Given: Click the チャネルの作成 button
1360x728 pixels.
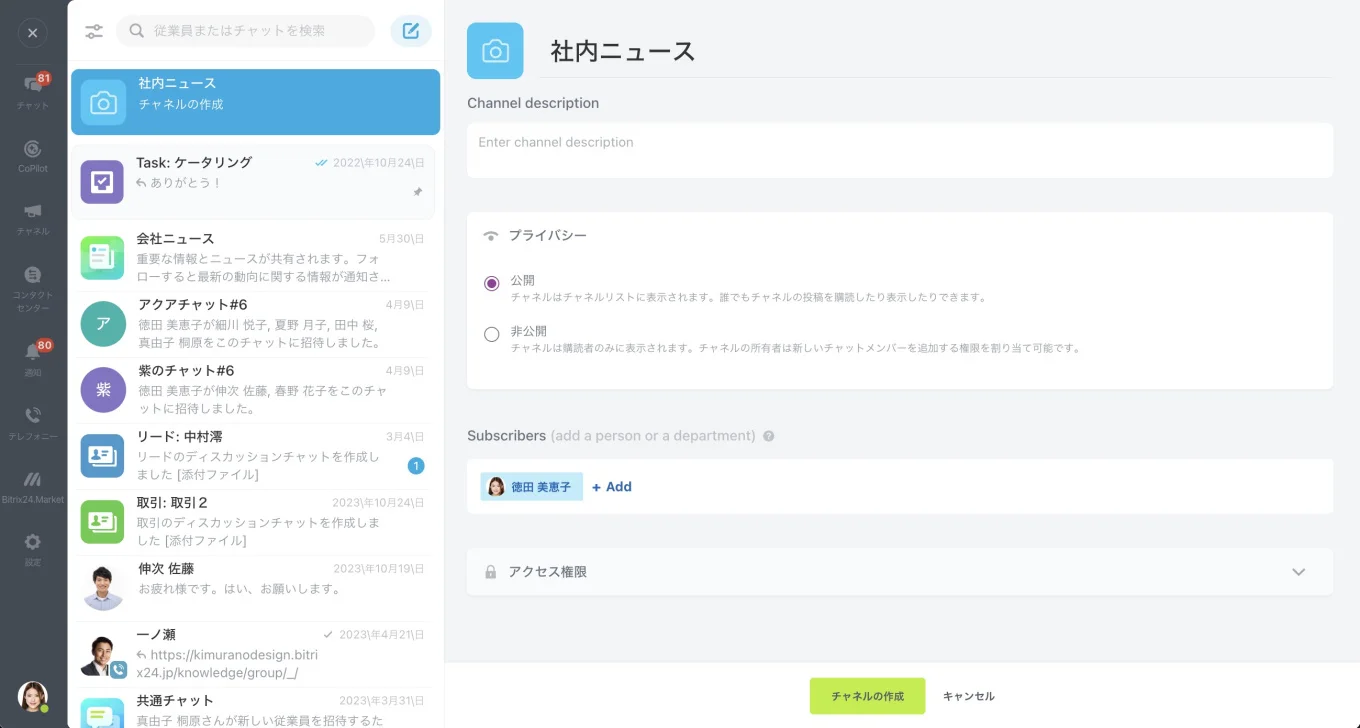Looking at the screenshot, I should (867, 696).
